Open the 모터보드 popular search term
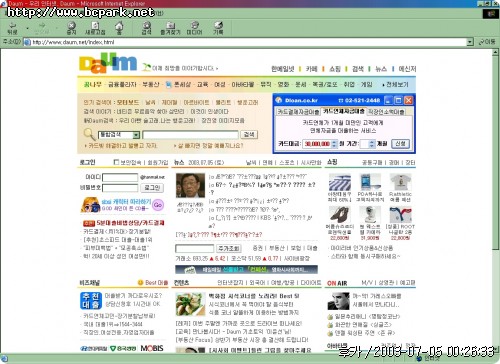The height and width of the screenshot is (364, 500). [128, 103]
